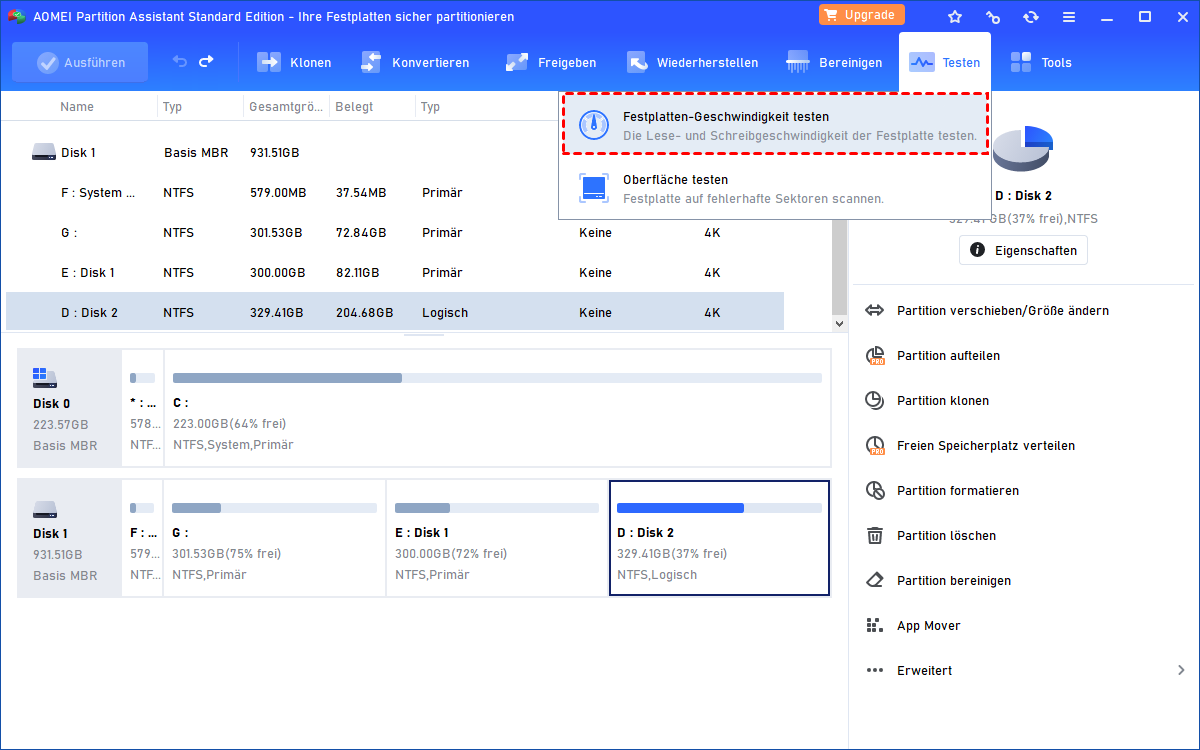Select the G : partition row in list
Viewport: 1200px width, 750px height.
395,233
